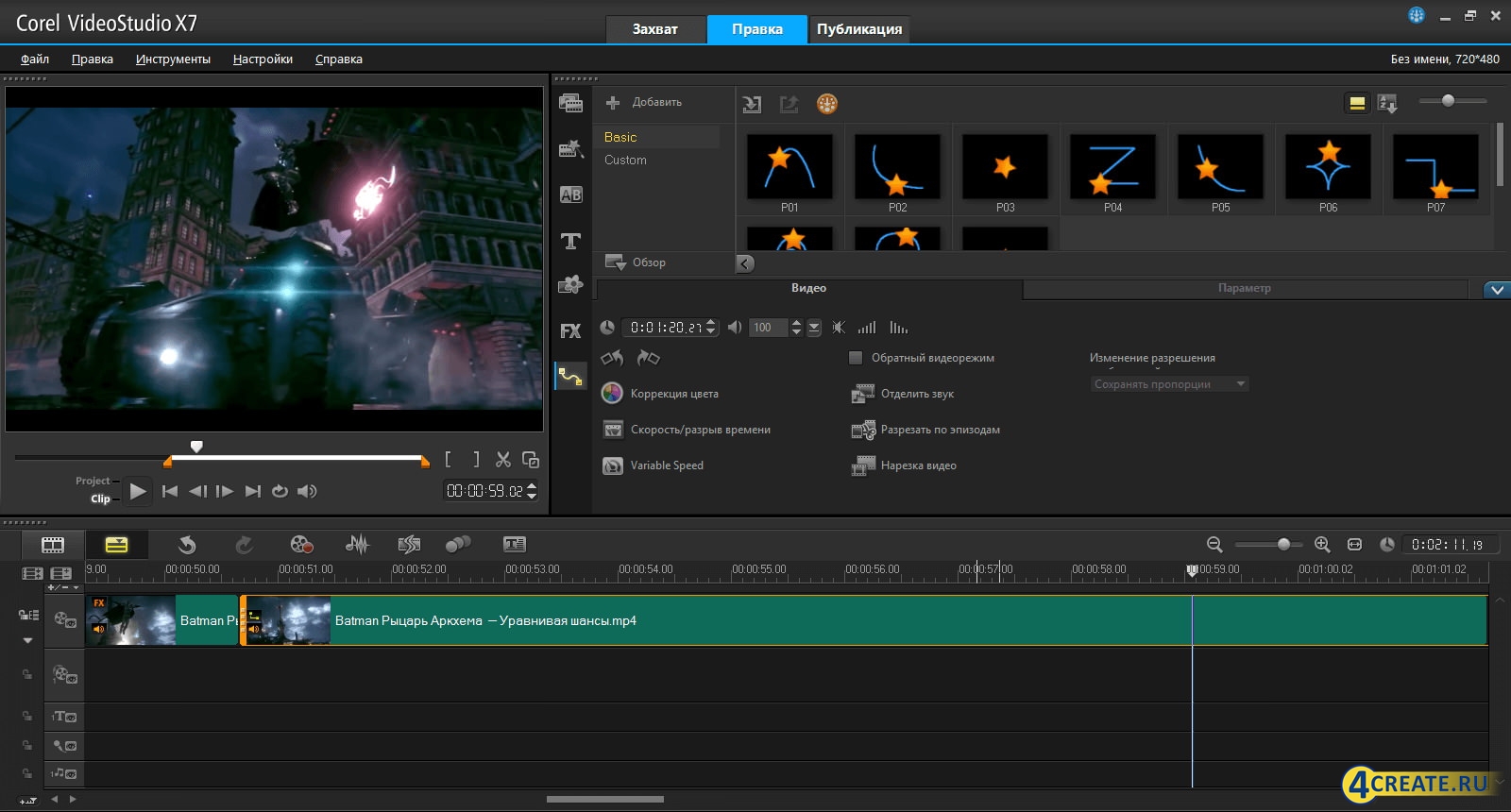Switch to the Параметр tab
Viewport: 1511px width, 812px height.
(x=1245, y=288)
